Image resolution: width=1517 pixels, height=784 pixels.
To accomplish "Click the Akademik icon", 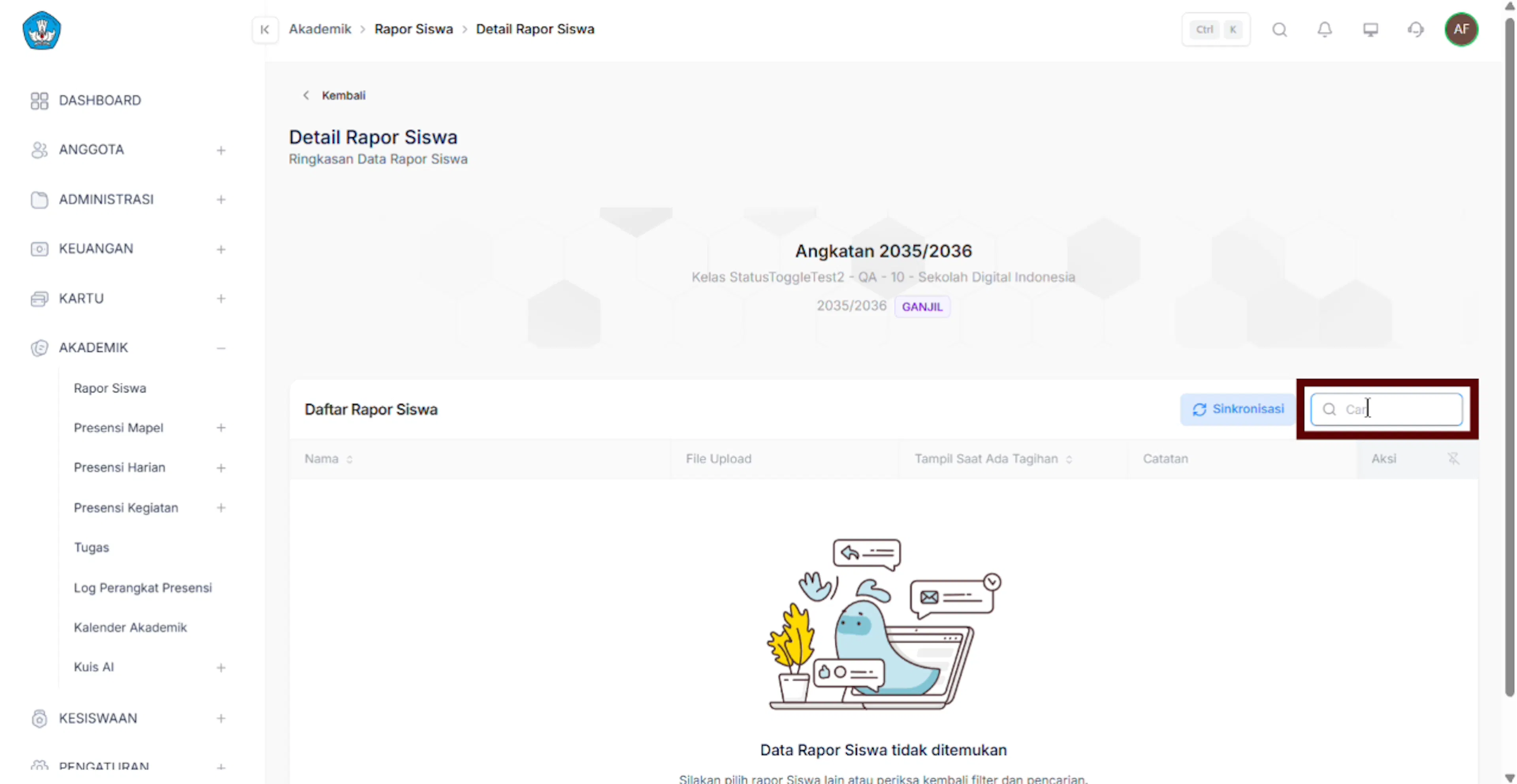I will click(x=39, y=348).
